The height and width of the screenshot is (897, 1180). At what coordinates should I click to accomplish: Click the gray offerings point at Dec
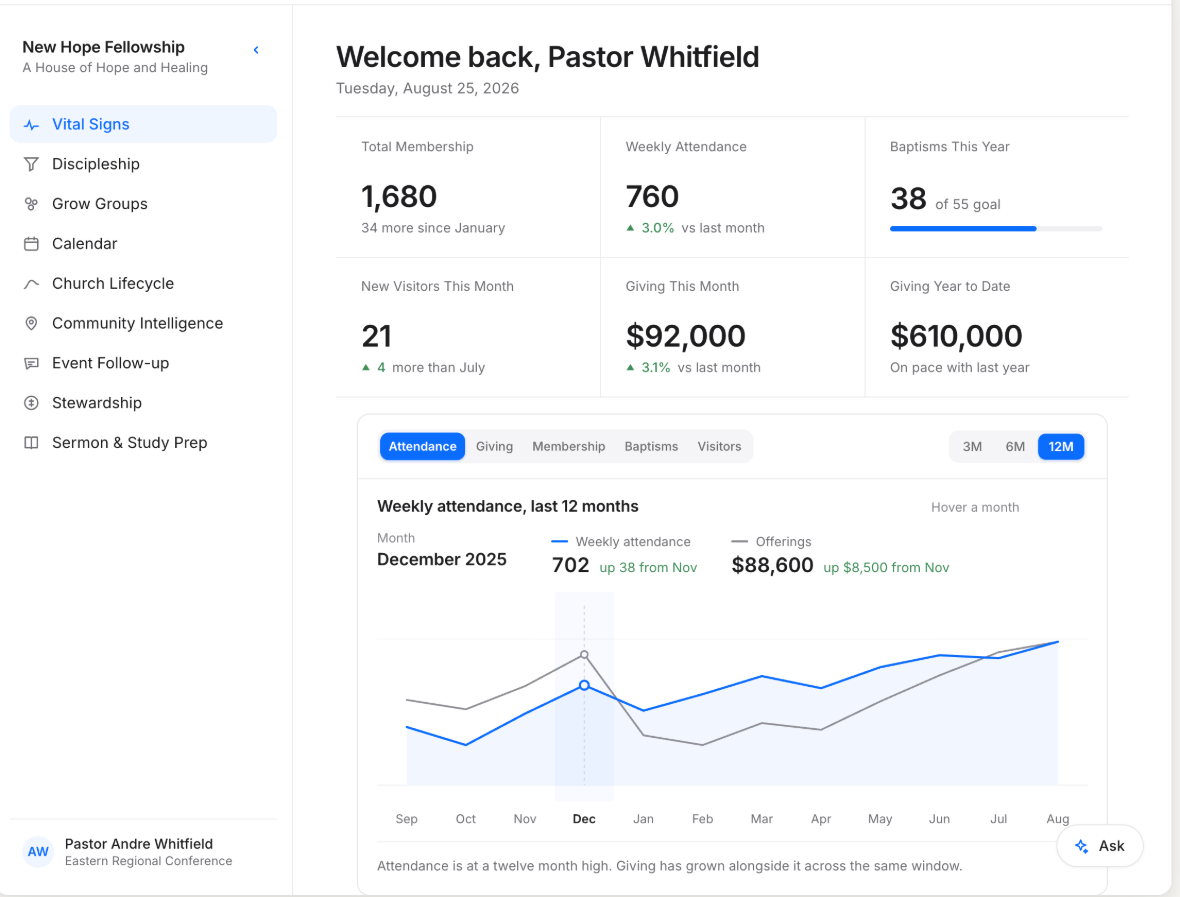click(x=584, y=655)
